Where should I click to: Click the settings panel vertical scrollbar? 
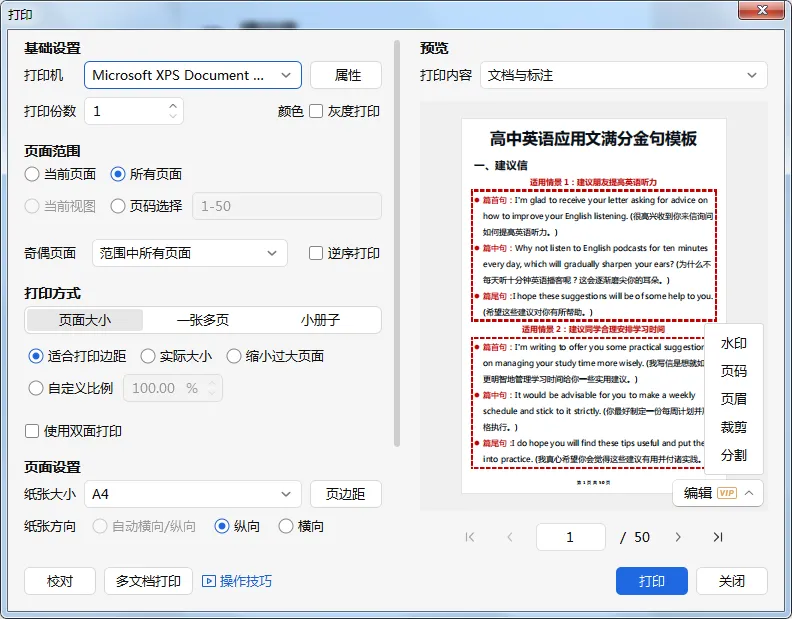click(397, 243)
